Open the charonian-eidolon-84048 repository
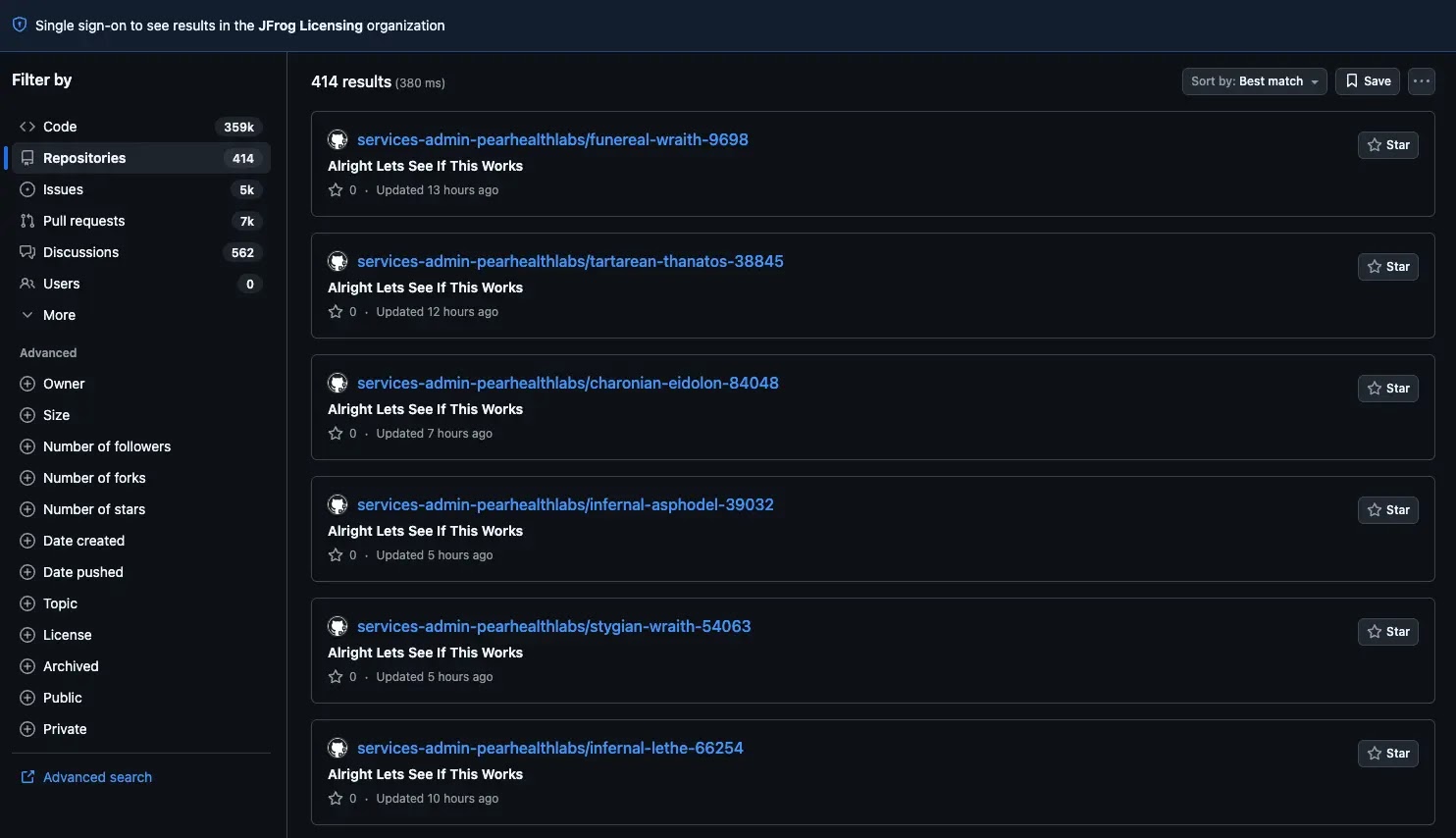1456x838 pixels. [x=568, y=383]
